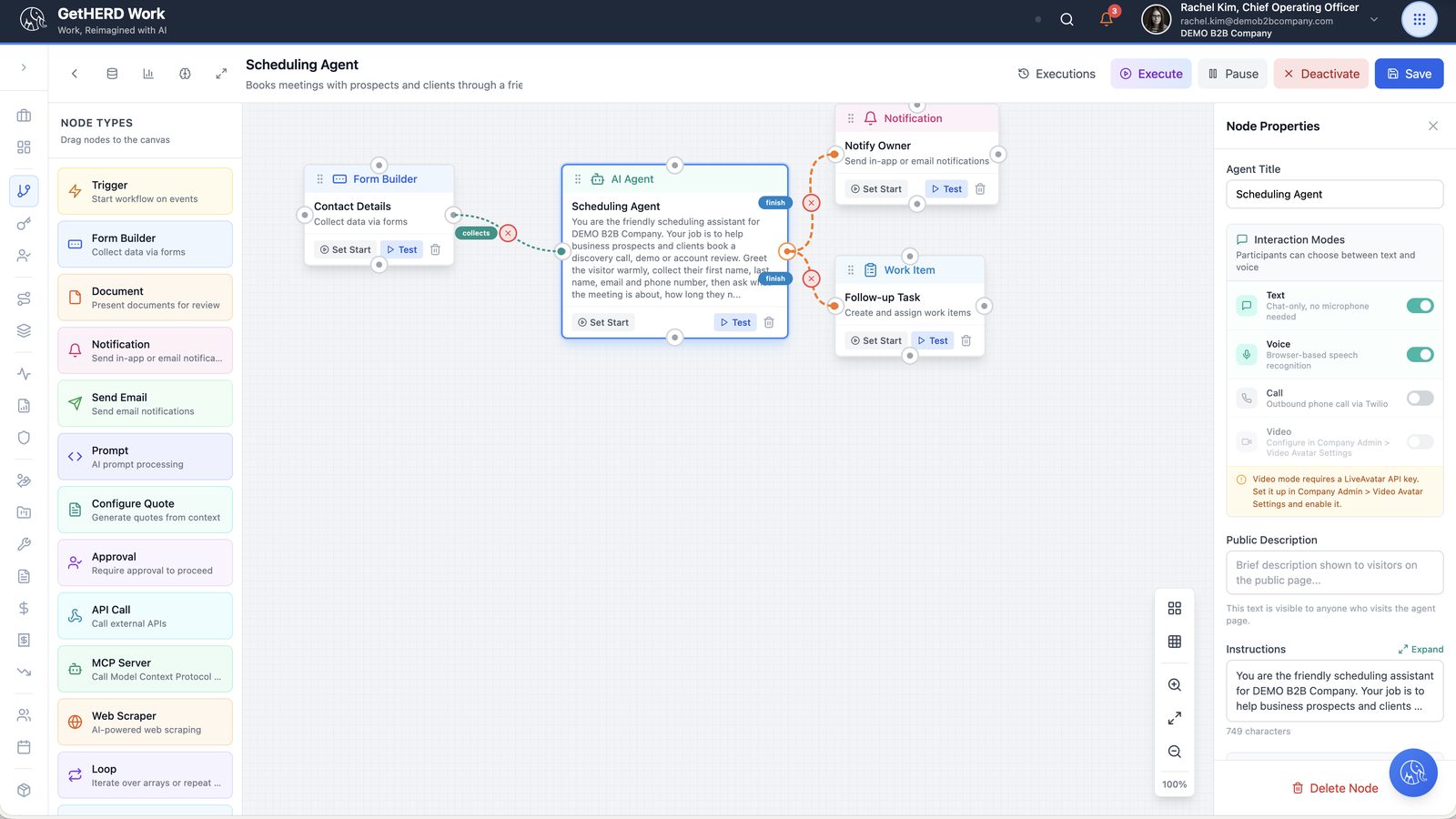Select the Web Scraper node type
Image resolution: width=1456 pixels, height=819 pixels.
(x=145, y=722)
